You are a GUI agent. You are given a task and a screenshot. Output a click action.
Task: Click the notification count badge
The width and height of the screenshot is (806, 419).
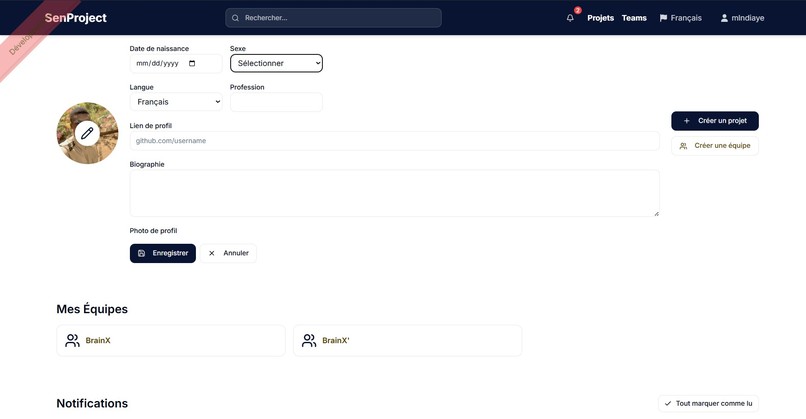click(x=578, y=10)
